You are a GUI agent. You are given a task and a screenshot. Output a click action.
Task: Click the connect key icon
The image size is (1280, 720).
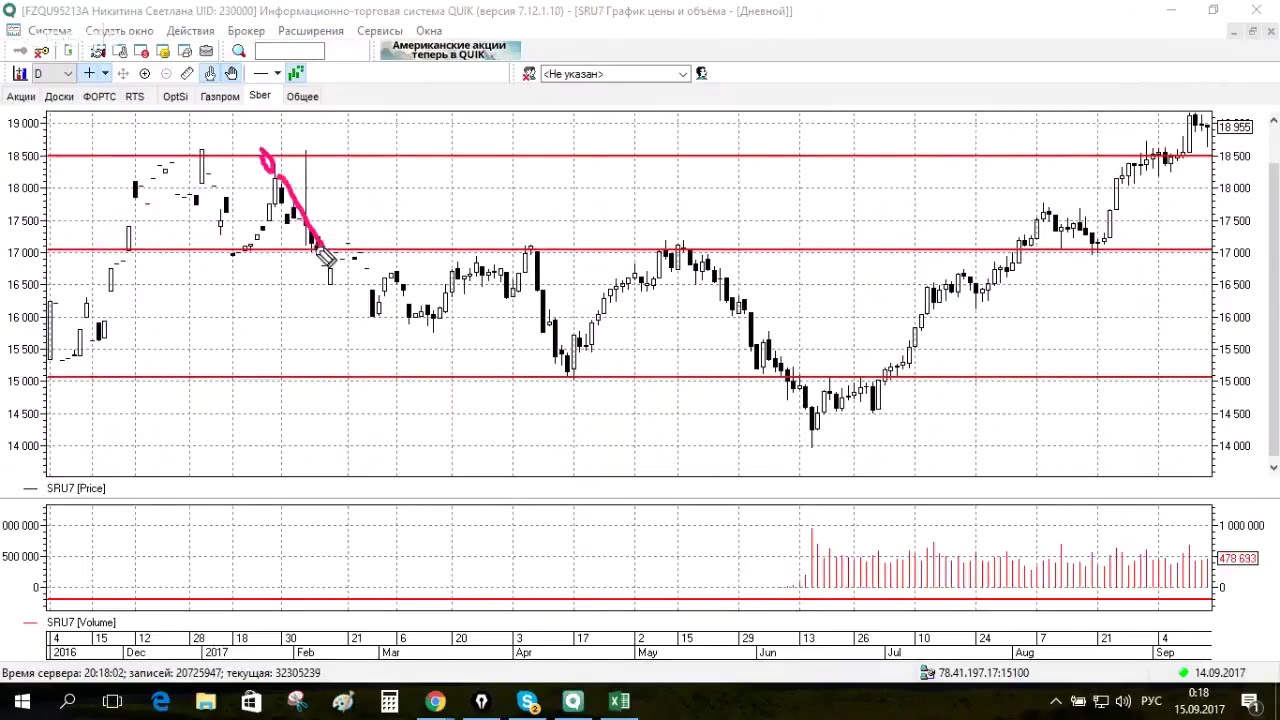click(20, 51)
